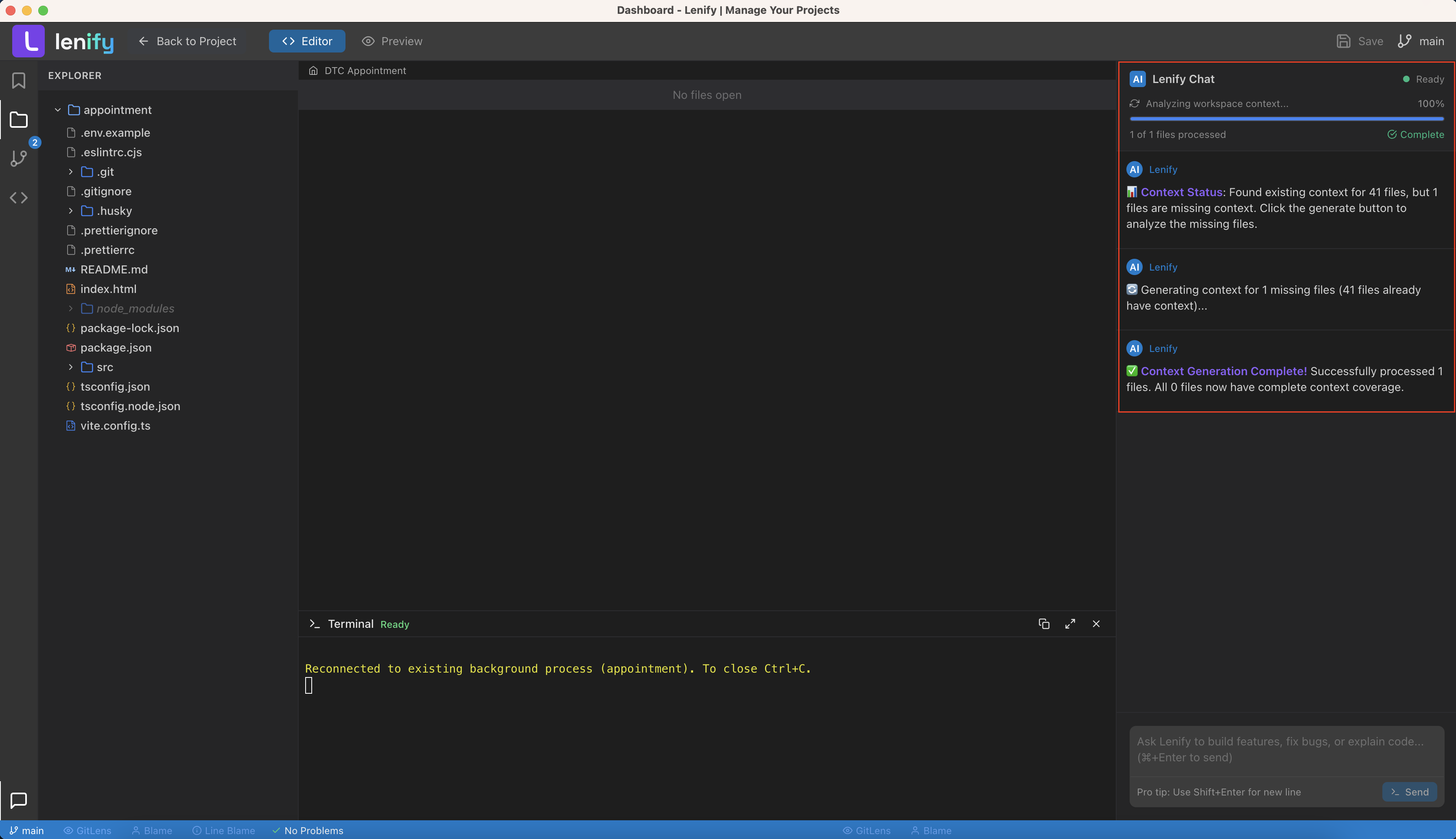Select the code editor icon in the sidebar

18,197
